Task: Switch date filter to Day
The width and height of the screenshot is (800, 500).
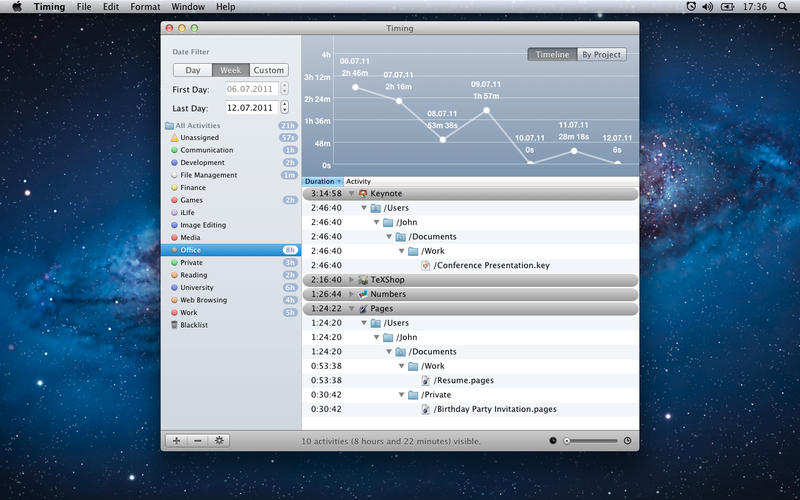Action: [192, 70]
